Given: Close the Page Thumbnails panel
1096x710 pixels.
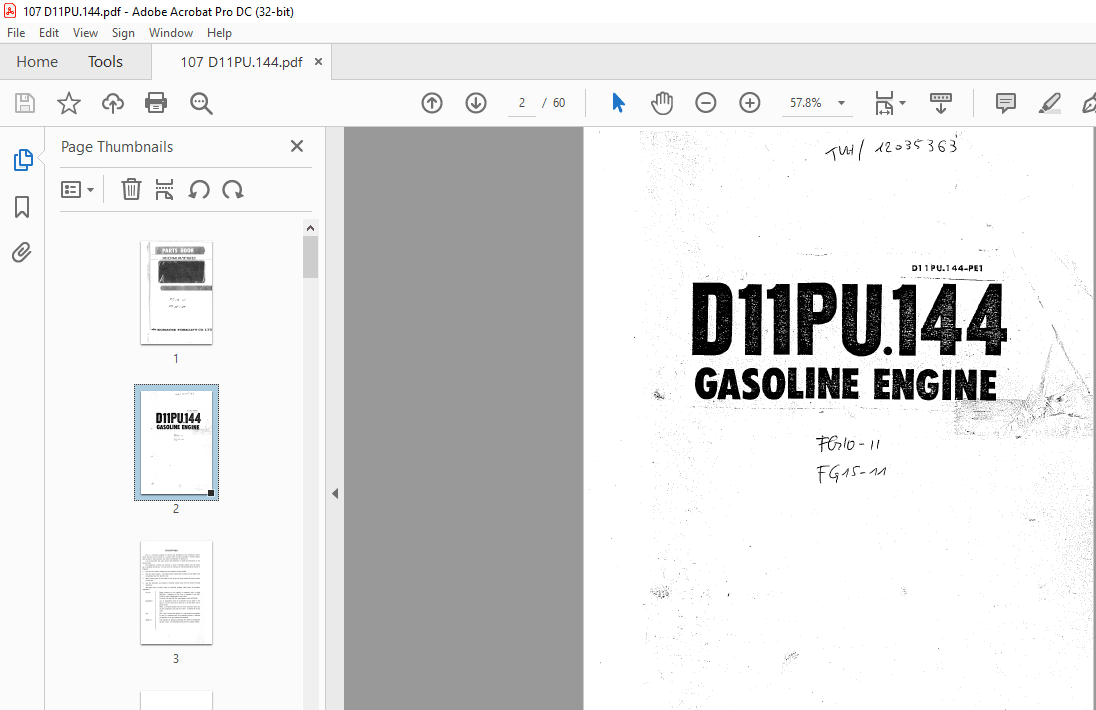Looking at the screenshot, I should (296, 146).
